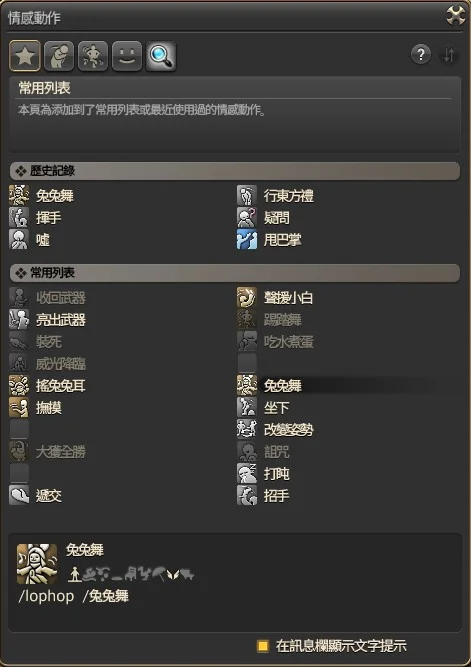Click the question mark help icon
The height and width of the screenshot is (667, 471).
coord(421,54)
